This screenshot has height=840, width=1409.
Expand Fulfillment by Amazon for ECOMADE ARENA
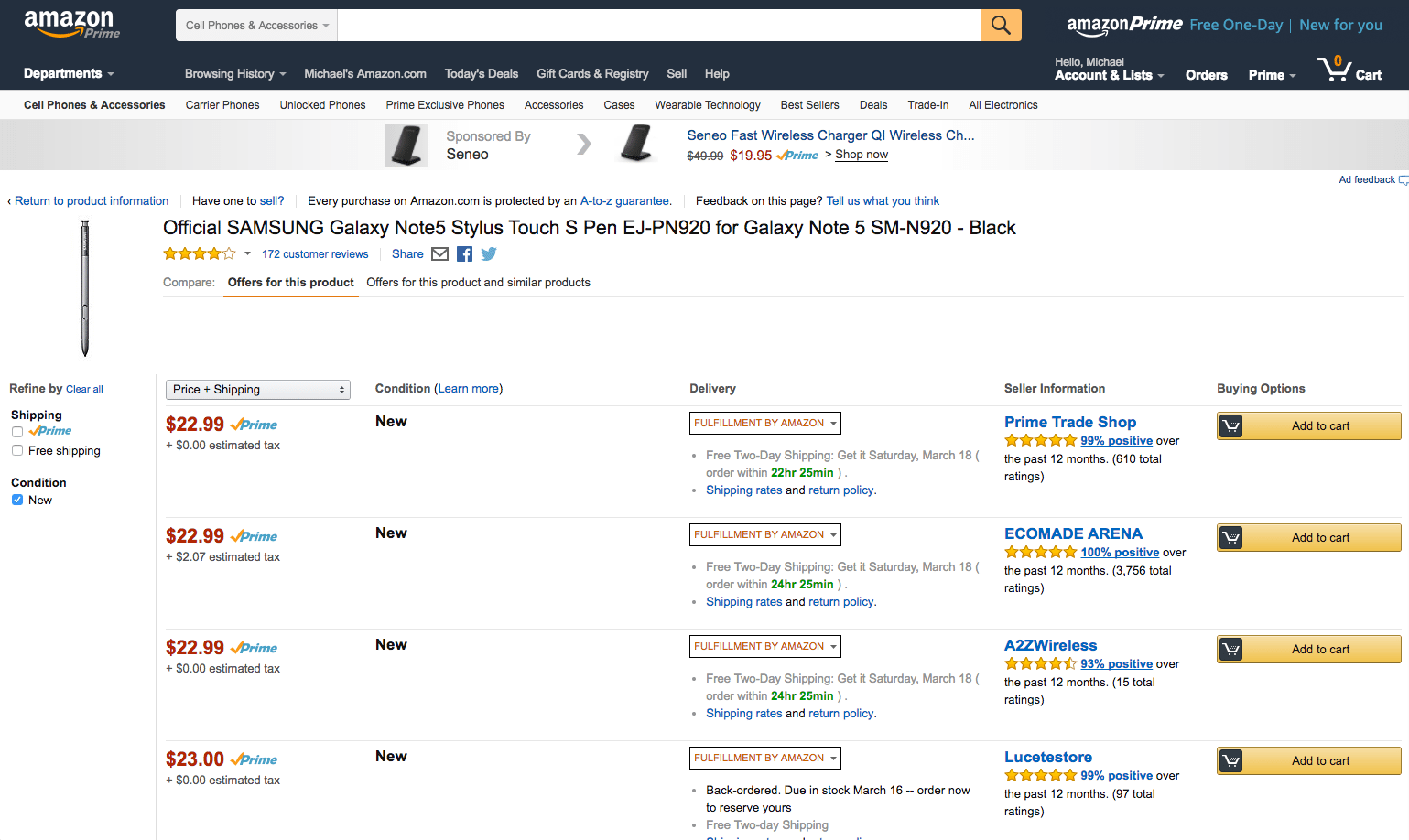[x=764, y=534]
